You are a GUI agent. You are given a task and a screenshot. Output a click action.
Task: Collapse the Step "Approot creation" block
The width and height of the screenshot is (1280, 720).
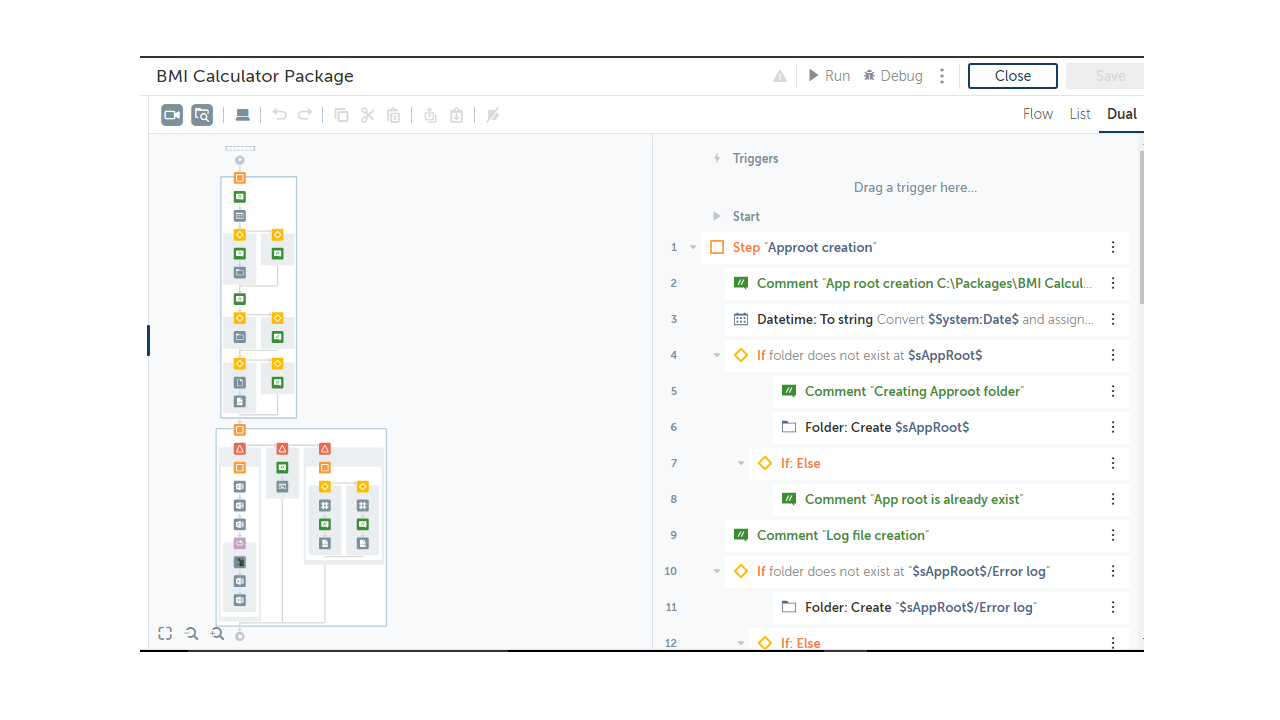point(693,247)
